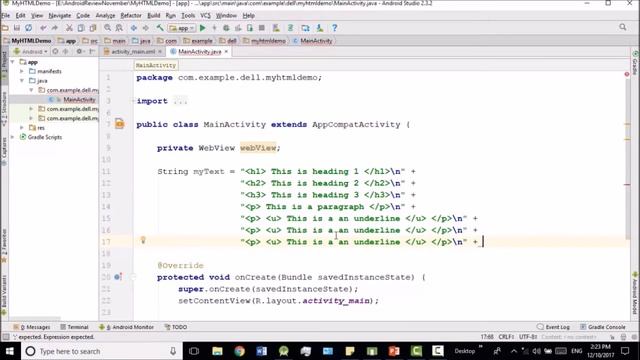Viewport: 640px width, 360px height.
Task: Open the Build menu
Action: coord(153,16)
